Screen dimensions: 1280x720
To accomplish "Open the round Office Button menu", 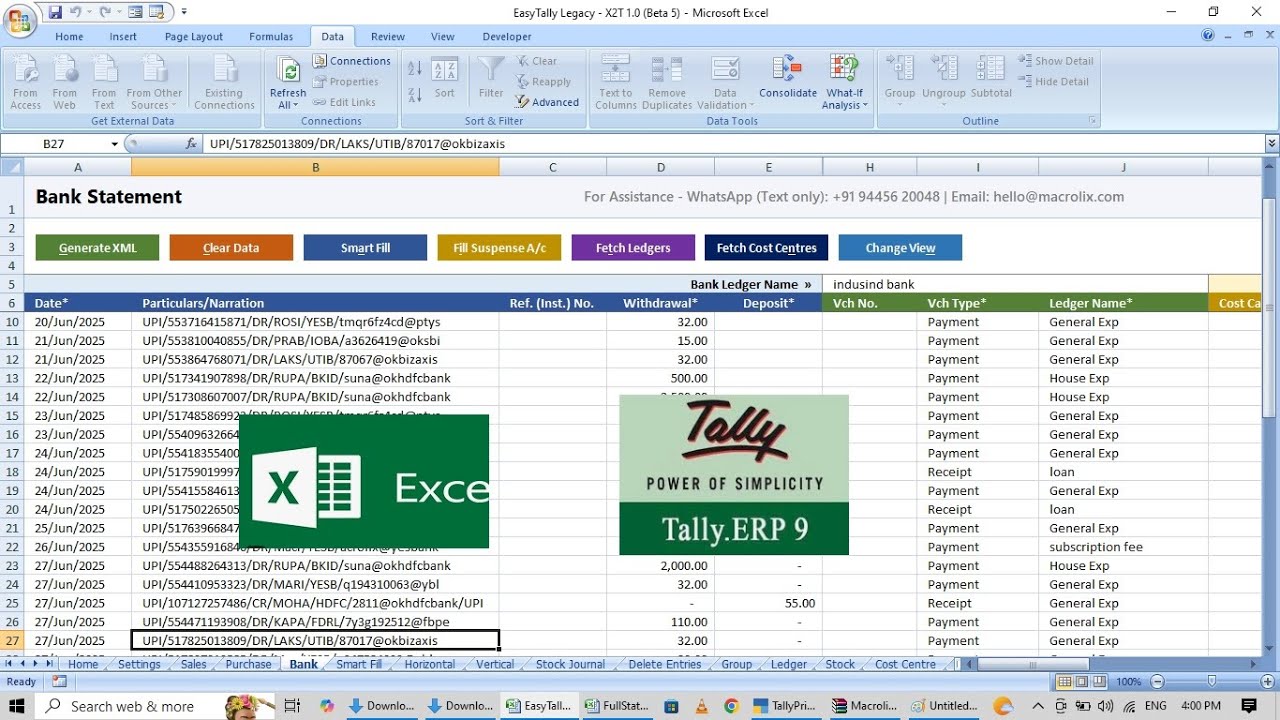I will pos(19,19).
